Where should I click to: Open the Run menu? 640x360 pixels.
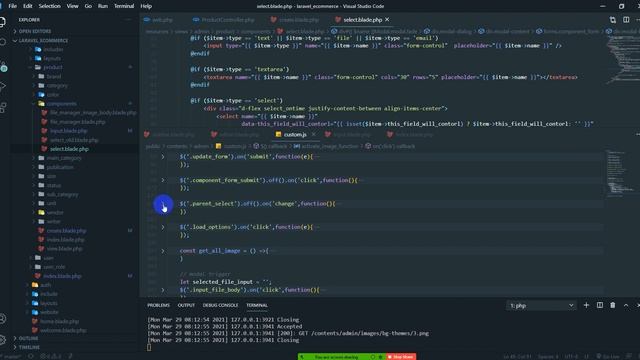(x=103, y=6)
